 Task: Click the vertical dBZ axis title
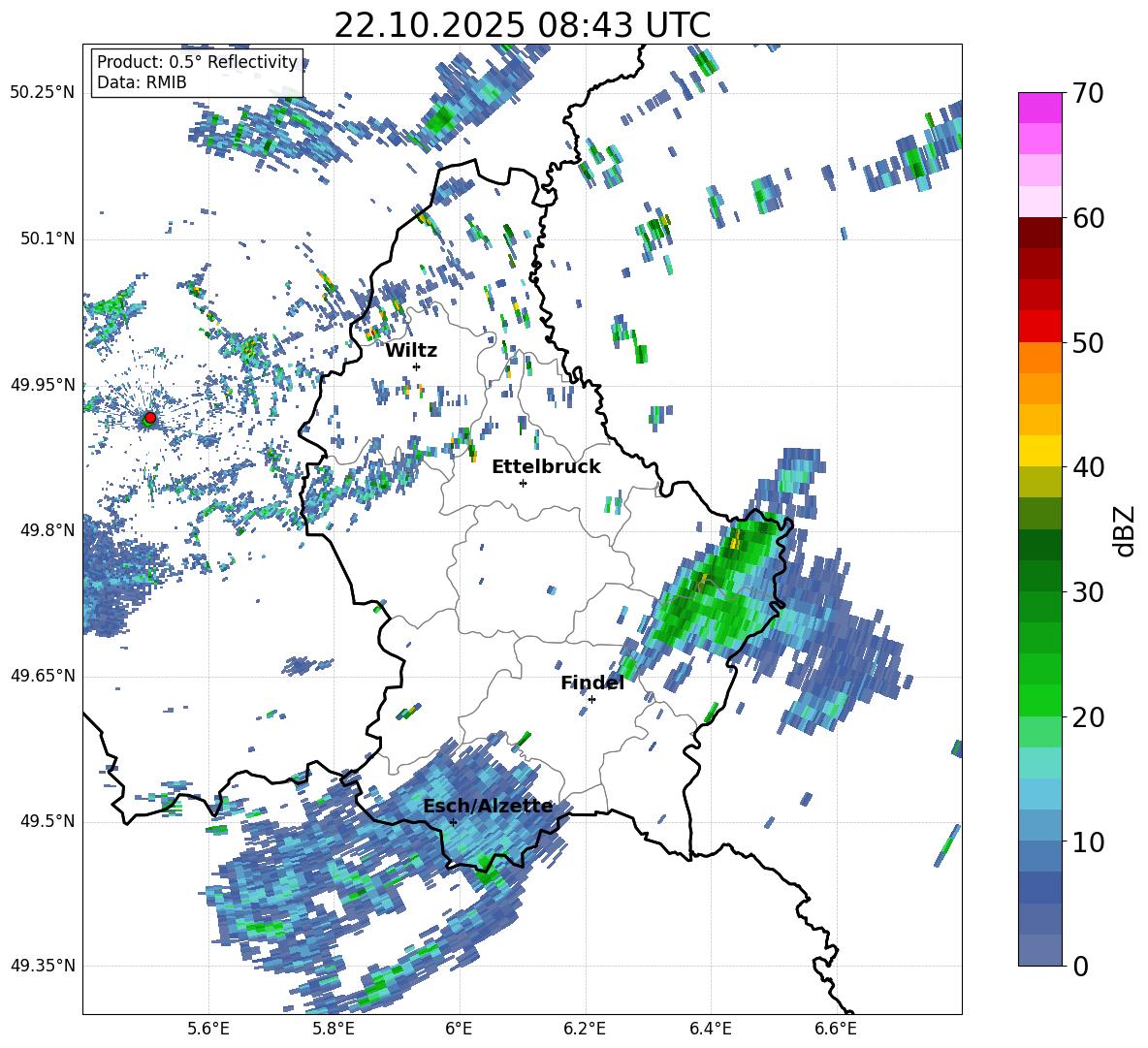1126,531
